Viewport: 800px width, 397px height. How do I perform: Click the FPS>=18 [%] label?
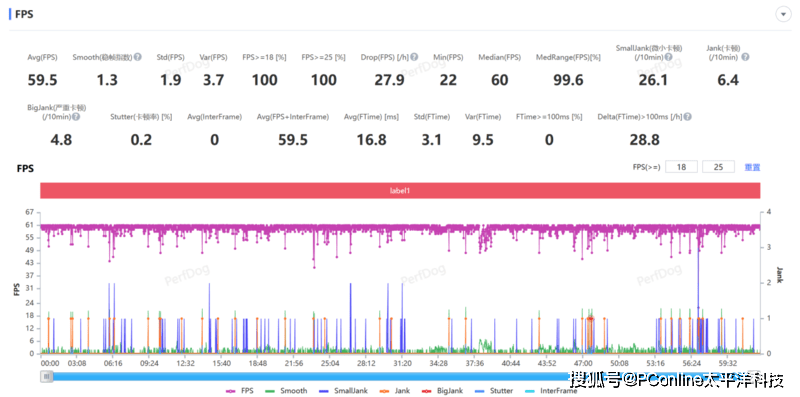264,58
